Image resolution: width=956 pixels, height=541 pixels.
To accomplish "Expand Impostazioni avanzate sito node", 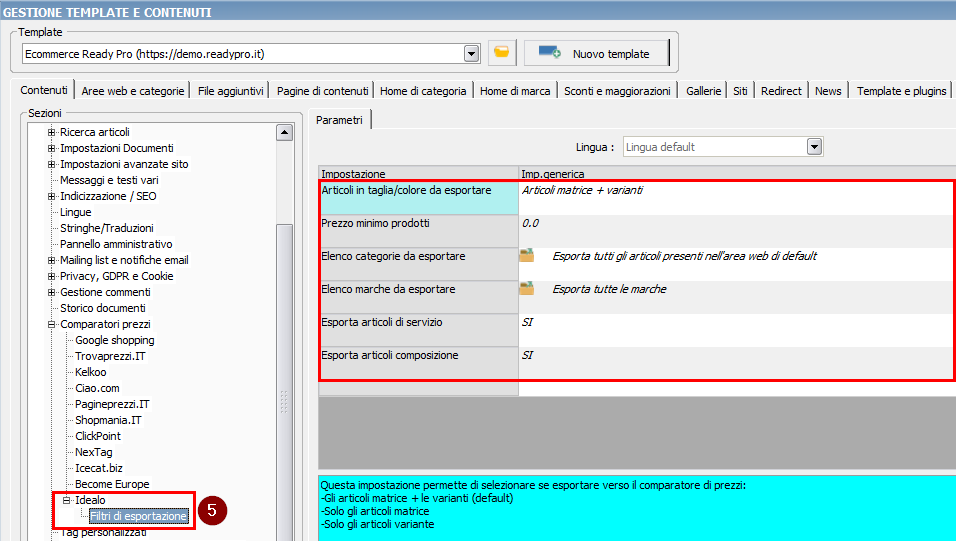I will click(x=52, y=164).
